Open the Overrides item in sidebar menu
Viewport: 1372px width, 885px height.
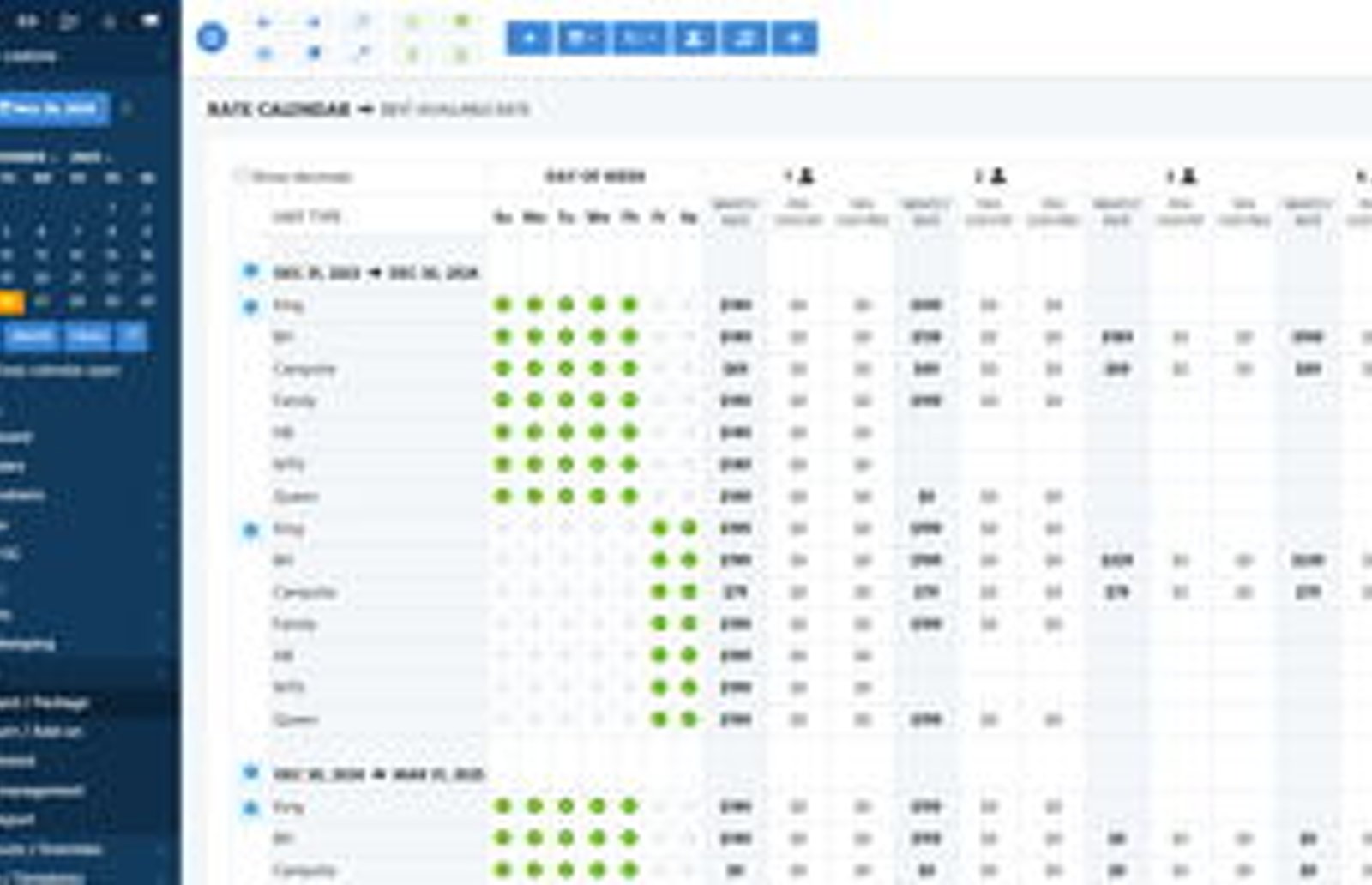(x=51, y=849)
